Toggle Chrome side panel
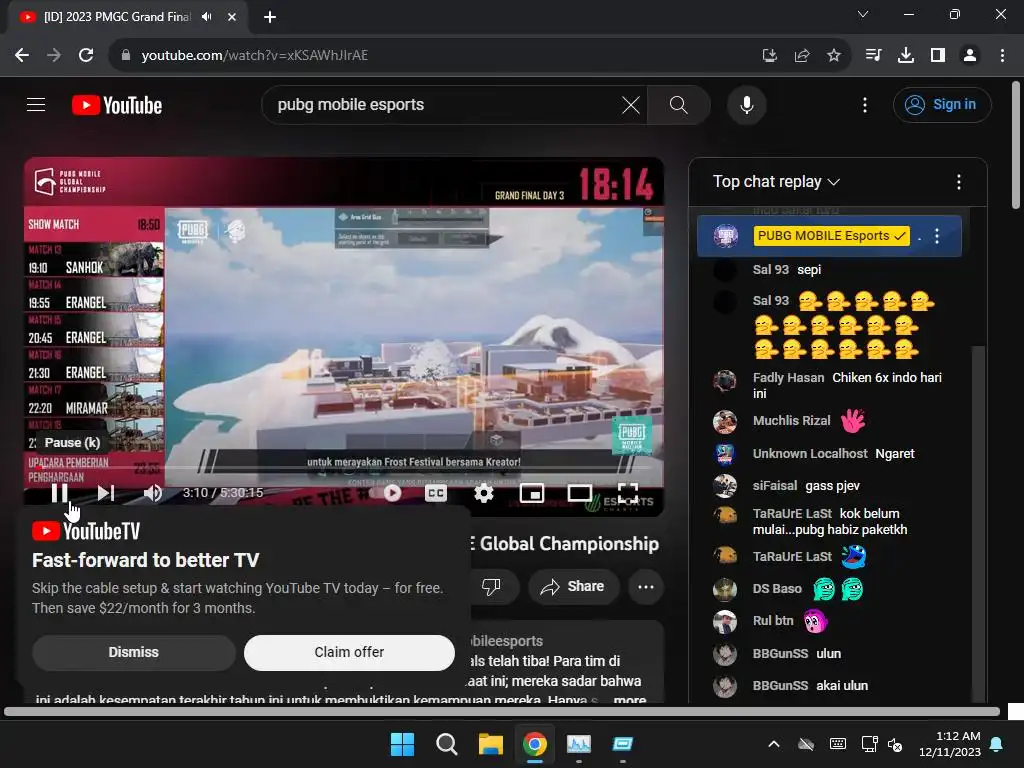Screen dimensions: 1024x768 pyautogui.click(x=937, y=56)
